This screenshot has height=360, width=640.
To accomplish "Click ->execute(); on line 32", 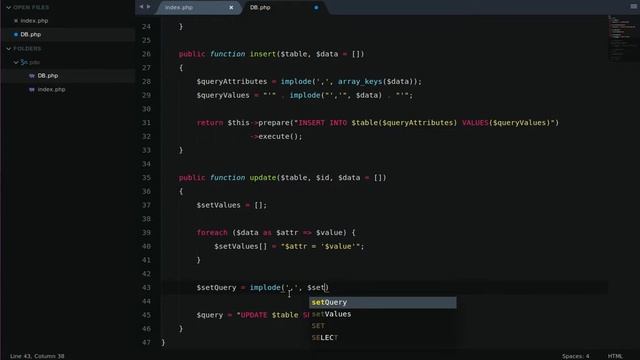I will tap(276, 136).
